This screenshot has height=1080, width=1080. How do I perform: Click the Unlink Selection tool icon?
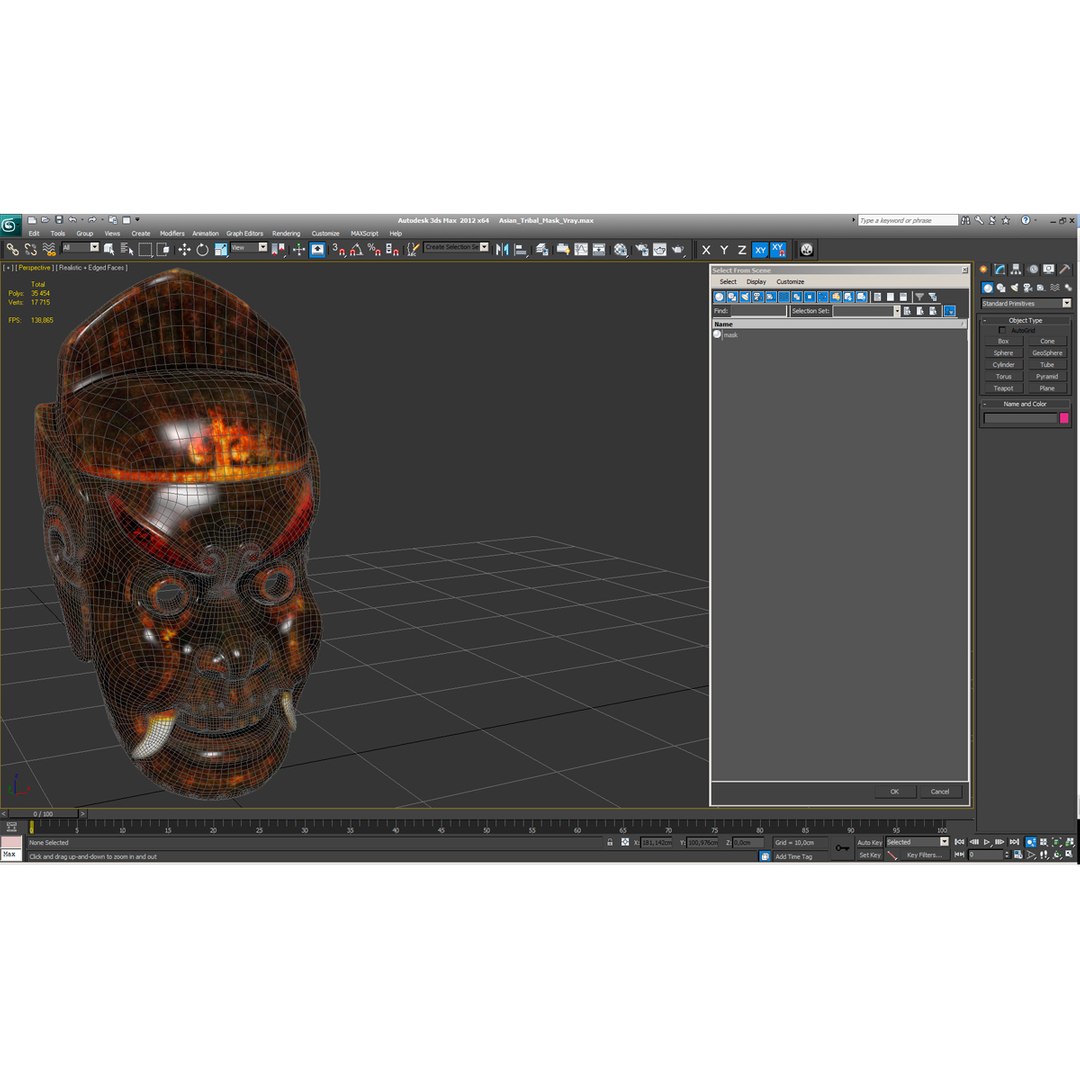click(30, 249)
